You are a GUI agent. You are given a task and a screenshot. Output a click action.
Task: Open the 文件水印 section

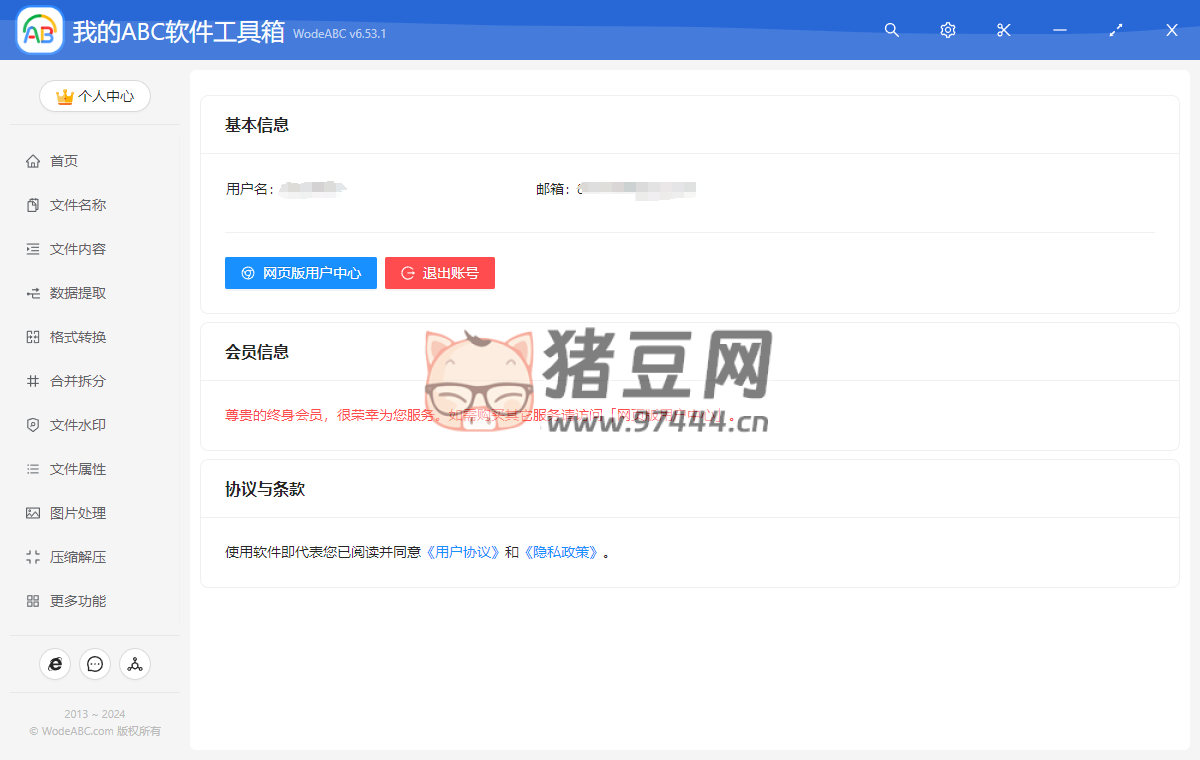pyautogui.click(x=78, y=425)
